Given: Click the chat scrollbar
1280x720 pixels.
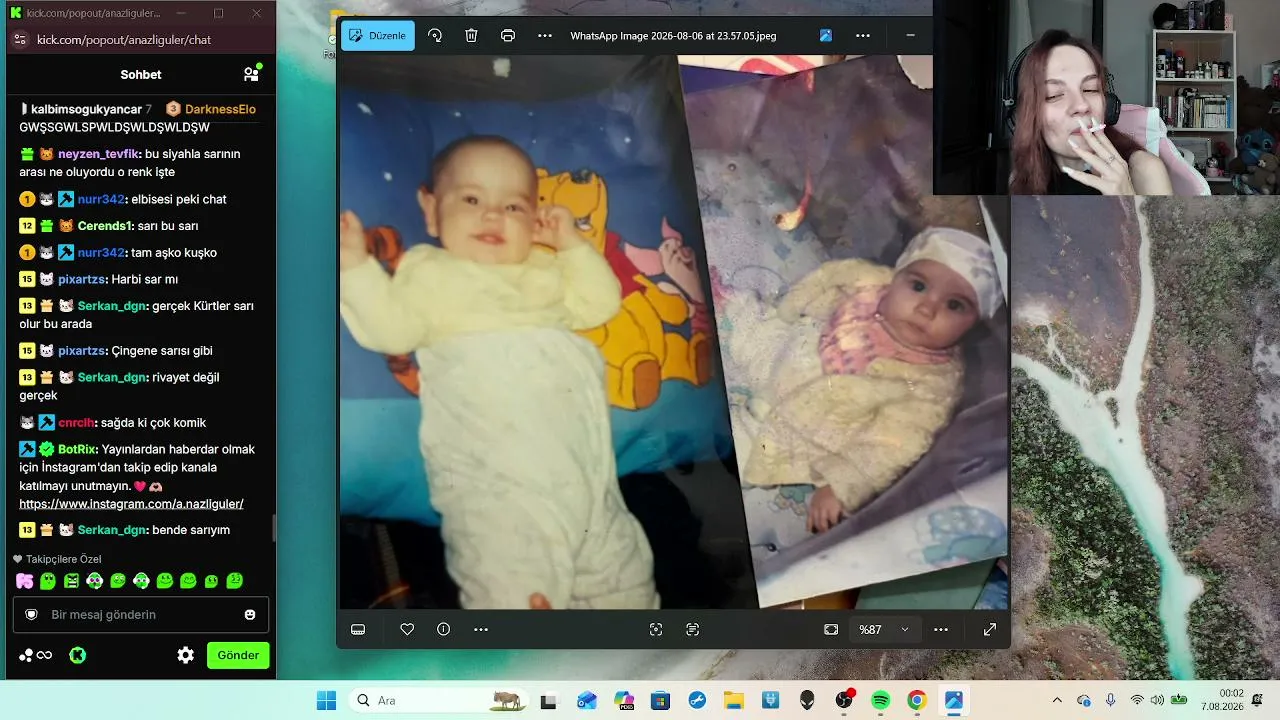Looking at the screenshot, I should click(274, 526).
